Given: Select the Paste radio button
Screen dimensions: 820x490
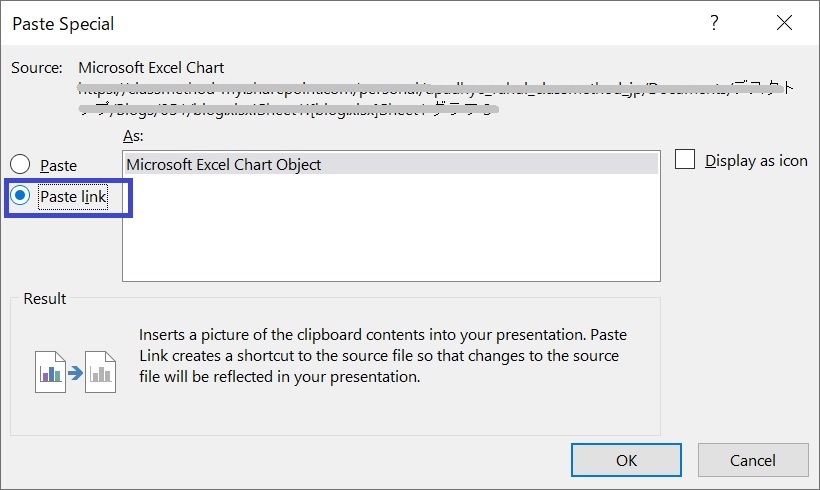Looking at the screenshot, I should [x=20, y=164].
